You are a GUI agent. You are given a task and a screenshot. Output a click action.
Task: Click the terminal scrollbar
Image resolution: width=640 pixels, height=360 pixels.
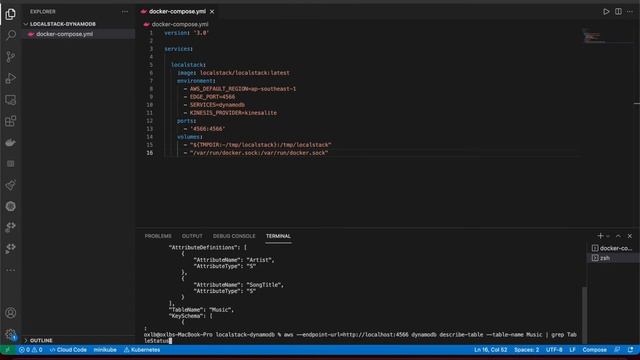click(x=584, y=315)
